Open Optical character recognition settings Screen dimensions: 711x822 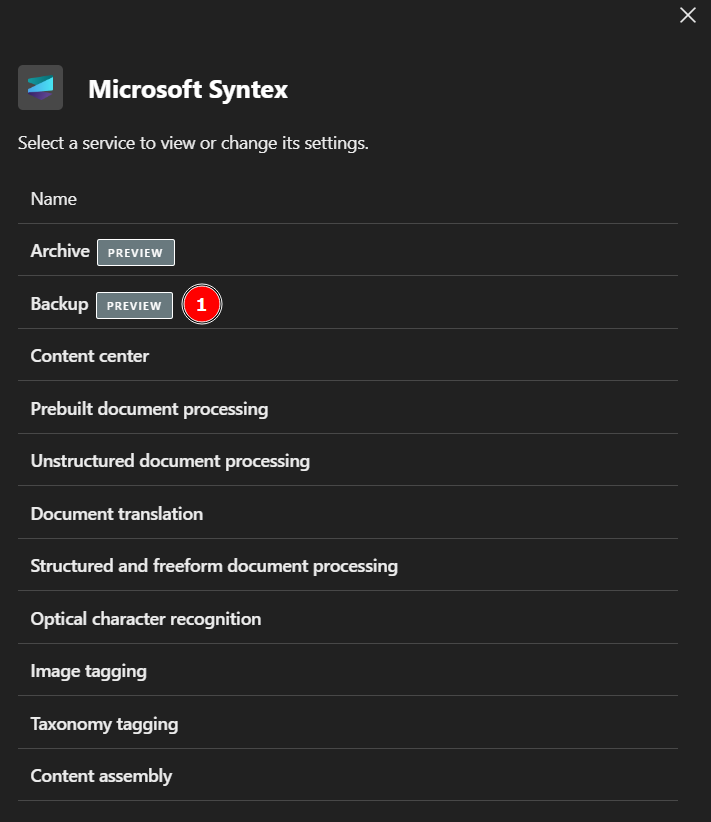pyautogui.click(x=146, y=619)
